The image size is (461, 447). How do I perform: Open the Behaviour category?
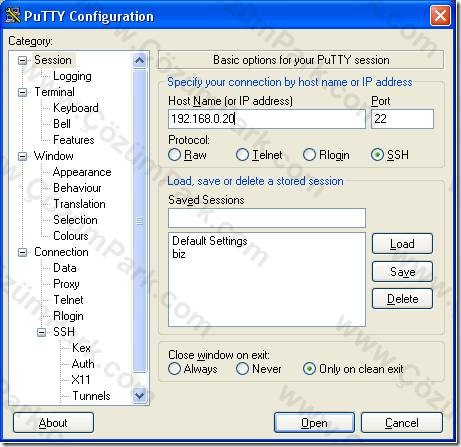pos(77,188)
